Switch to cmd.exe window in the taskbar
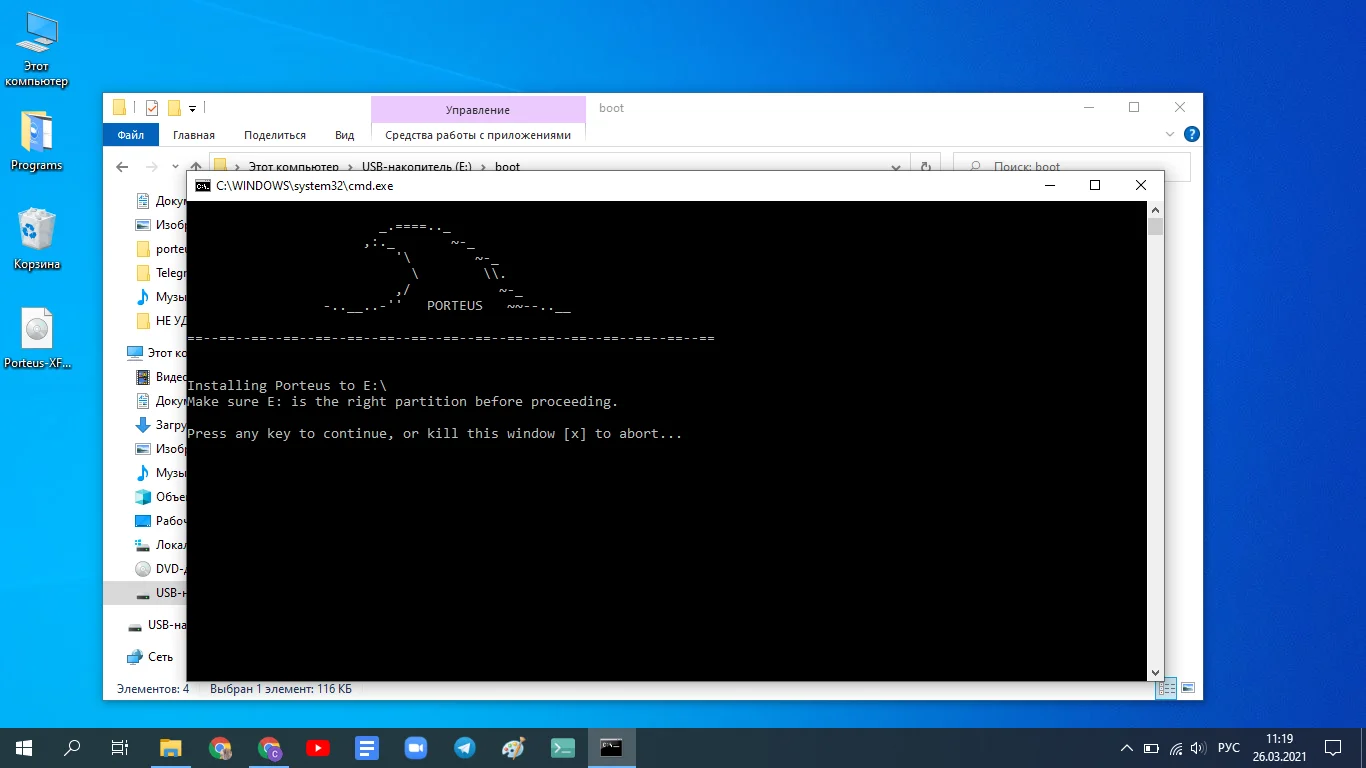1366x768 pixels. point(612,747)
